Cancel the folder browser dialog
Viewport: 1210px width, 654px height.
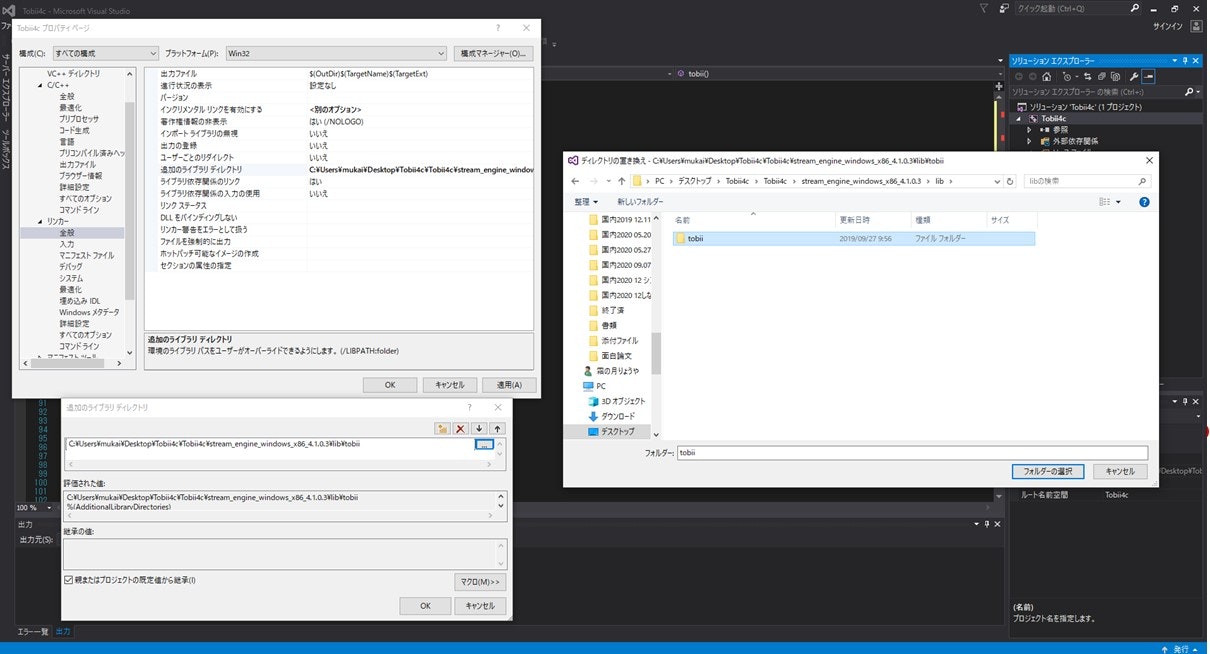coord(1119,471)
